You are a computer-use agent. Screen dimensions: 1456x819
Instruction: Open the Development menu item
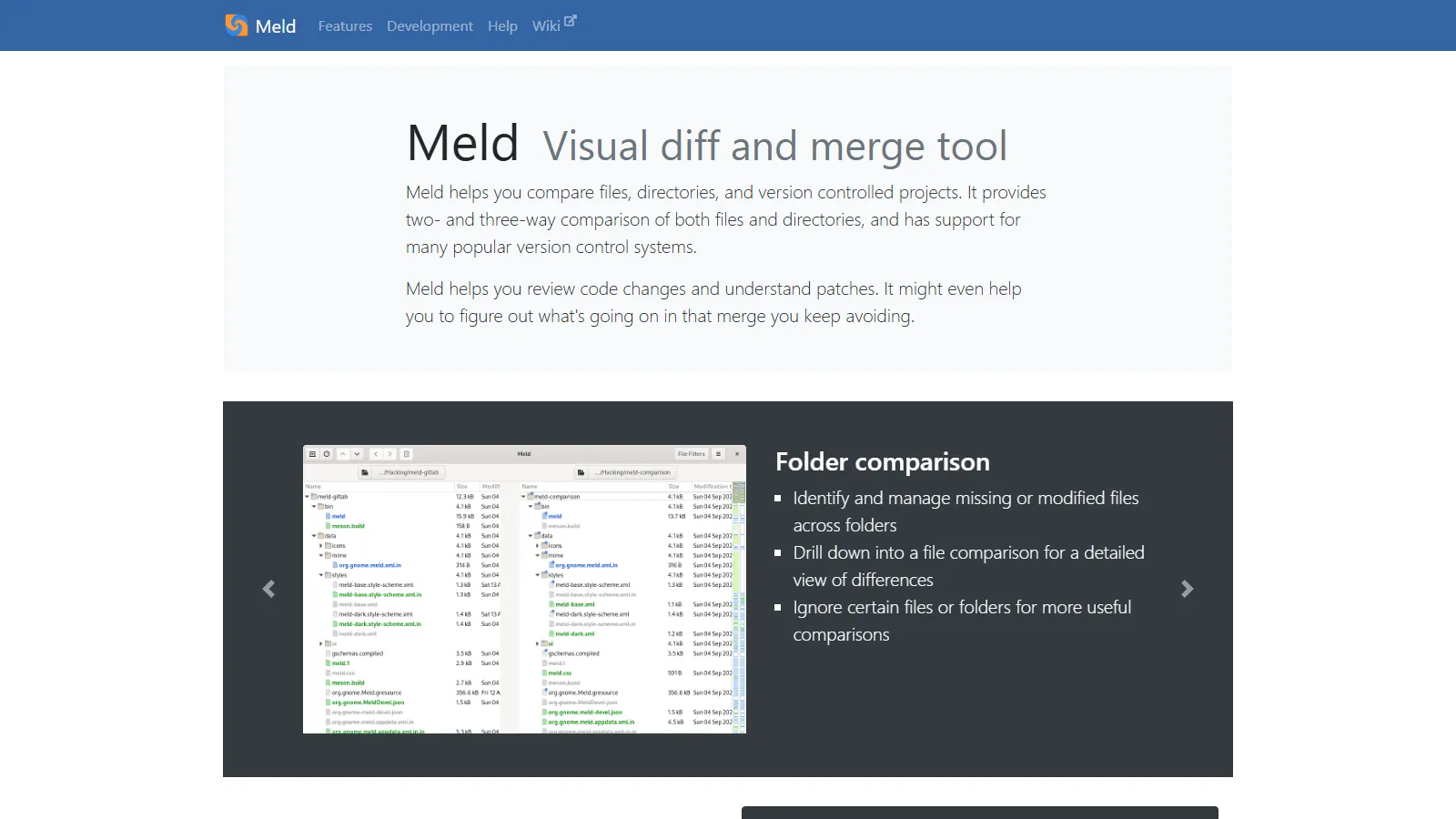click(430, 26)
